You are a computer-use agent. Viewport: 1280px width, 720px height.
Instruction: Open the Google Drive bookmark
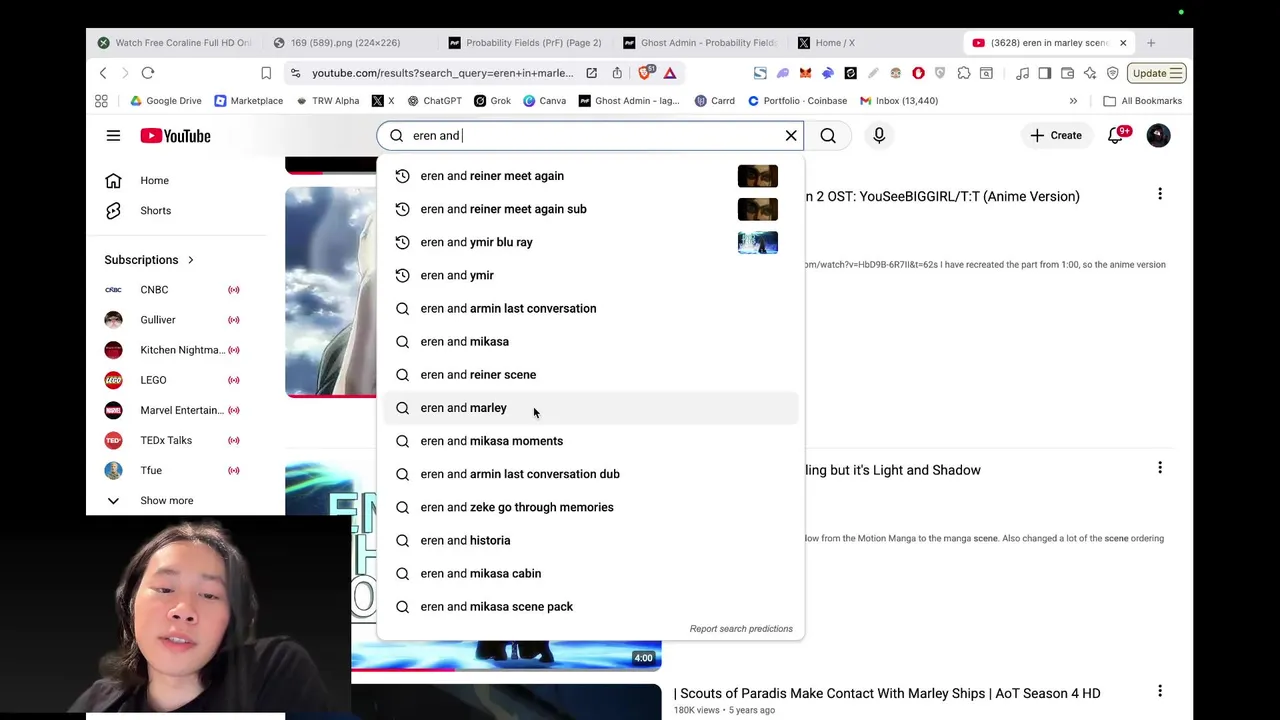(166, 101)
